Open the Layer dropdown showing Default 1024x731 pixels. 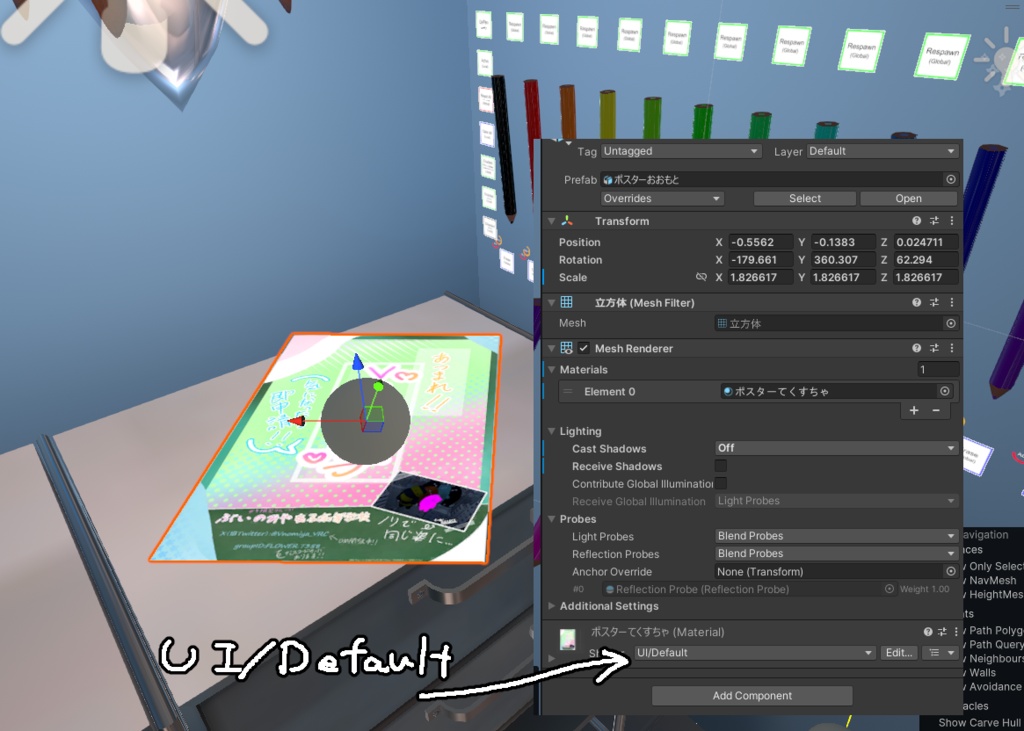coord(882,151)
